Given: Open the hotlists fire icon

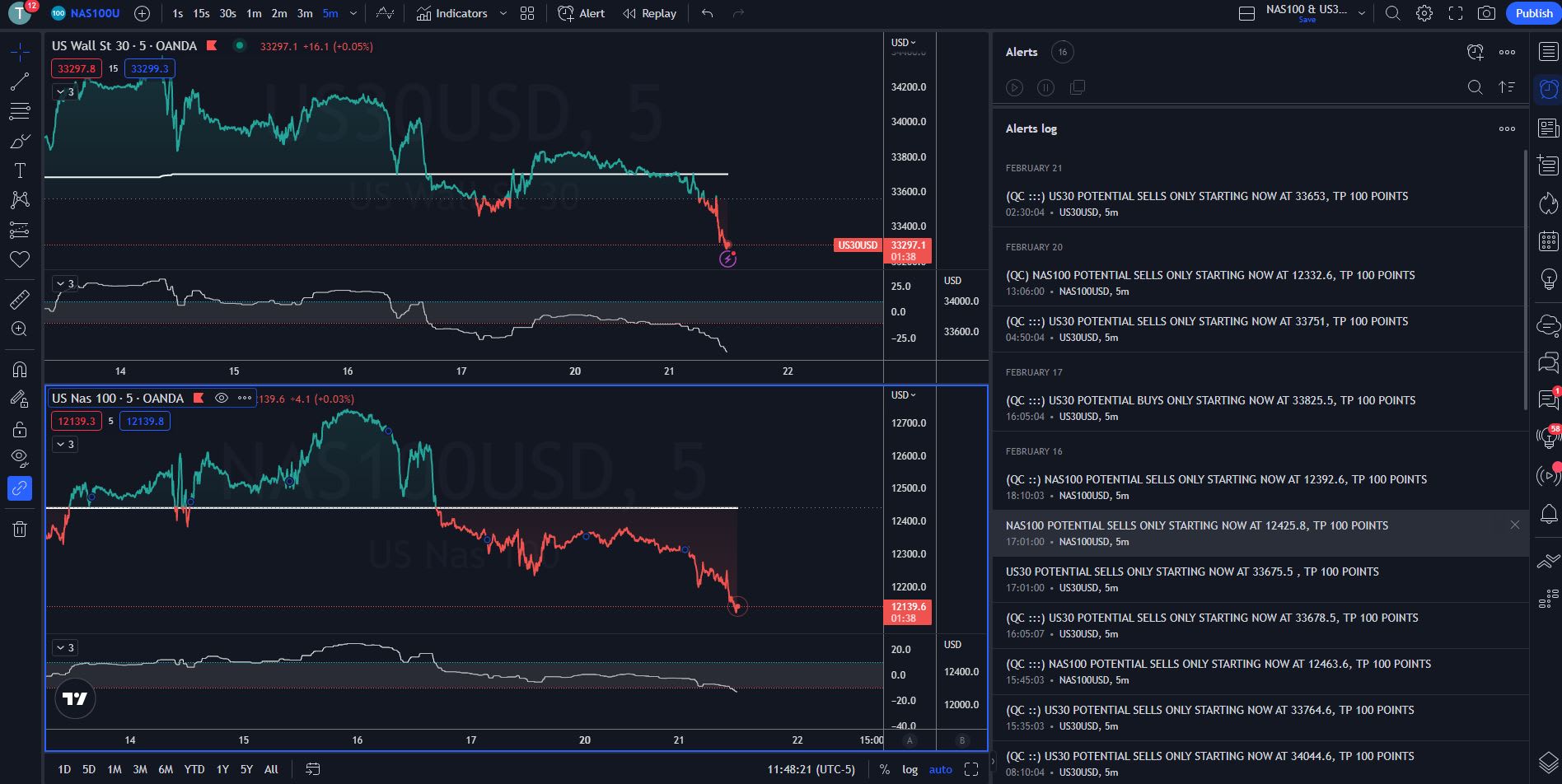Looking at the screenshot, I should [1549, 203].
